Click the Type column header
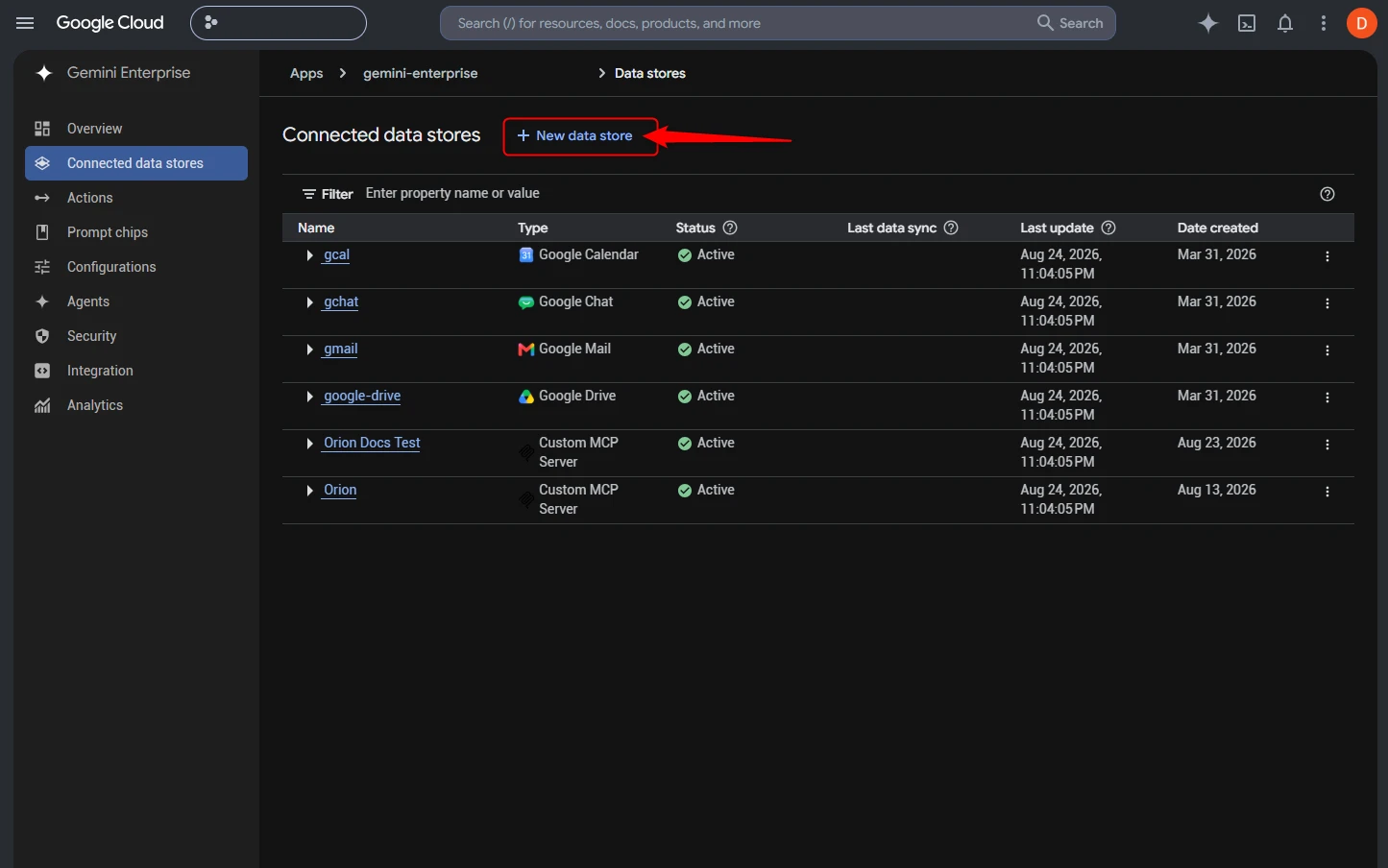The height and width of the screenshot is (868, 1388). (533, 228)
